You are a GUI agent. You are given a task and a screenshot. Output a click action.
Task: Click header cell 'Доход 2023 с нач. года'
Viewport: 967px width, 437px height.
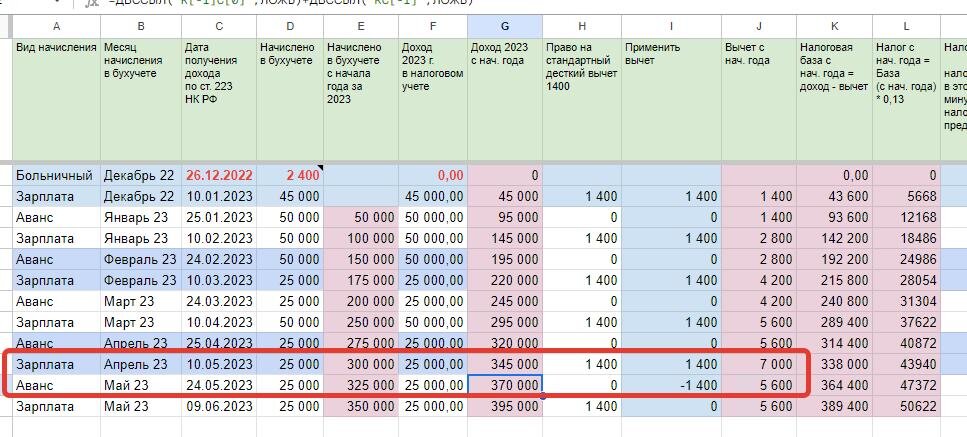[x=505, y=99]
